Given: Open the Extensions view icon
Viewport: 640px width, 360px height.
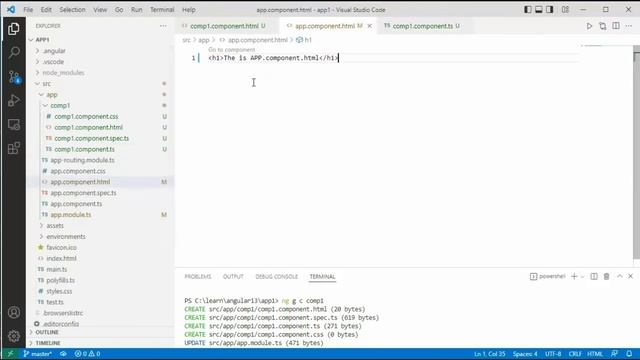Looking at the screenshot, I should click(13, 148).
